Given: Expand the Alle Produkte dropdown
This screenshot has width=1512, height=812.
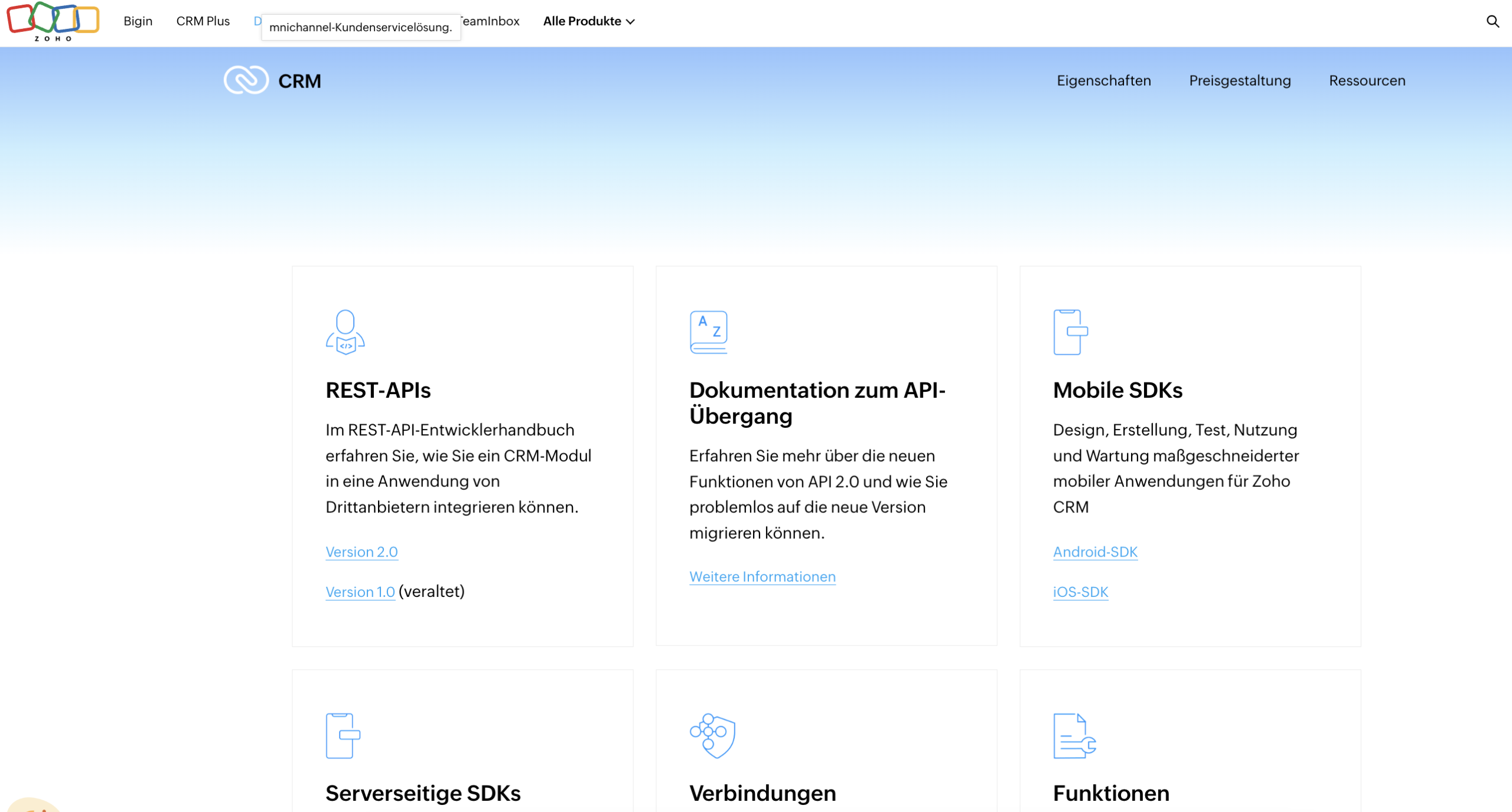Looking at the screenshot, I should point(588,21).
